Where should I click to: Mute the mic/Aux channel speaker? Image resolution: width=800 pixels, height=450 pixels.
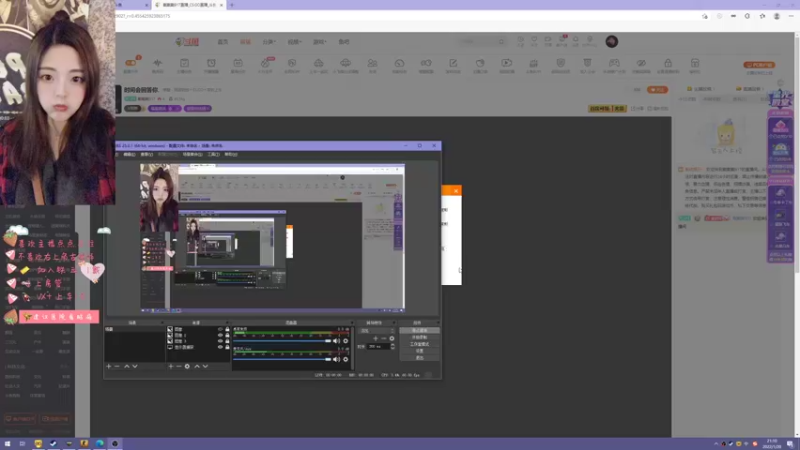pyautogui.click(x=336, y=359)
